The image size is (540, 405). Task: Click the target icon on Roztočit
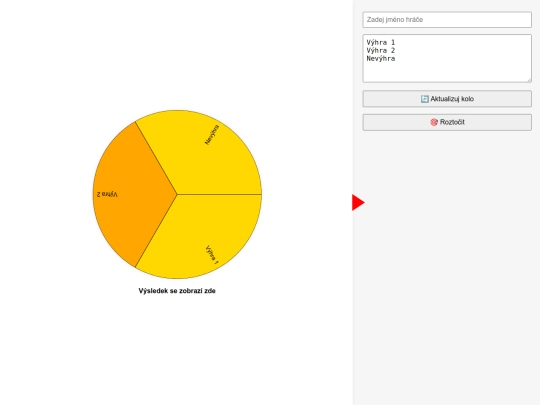(434, 122)
